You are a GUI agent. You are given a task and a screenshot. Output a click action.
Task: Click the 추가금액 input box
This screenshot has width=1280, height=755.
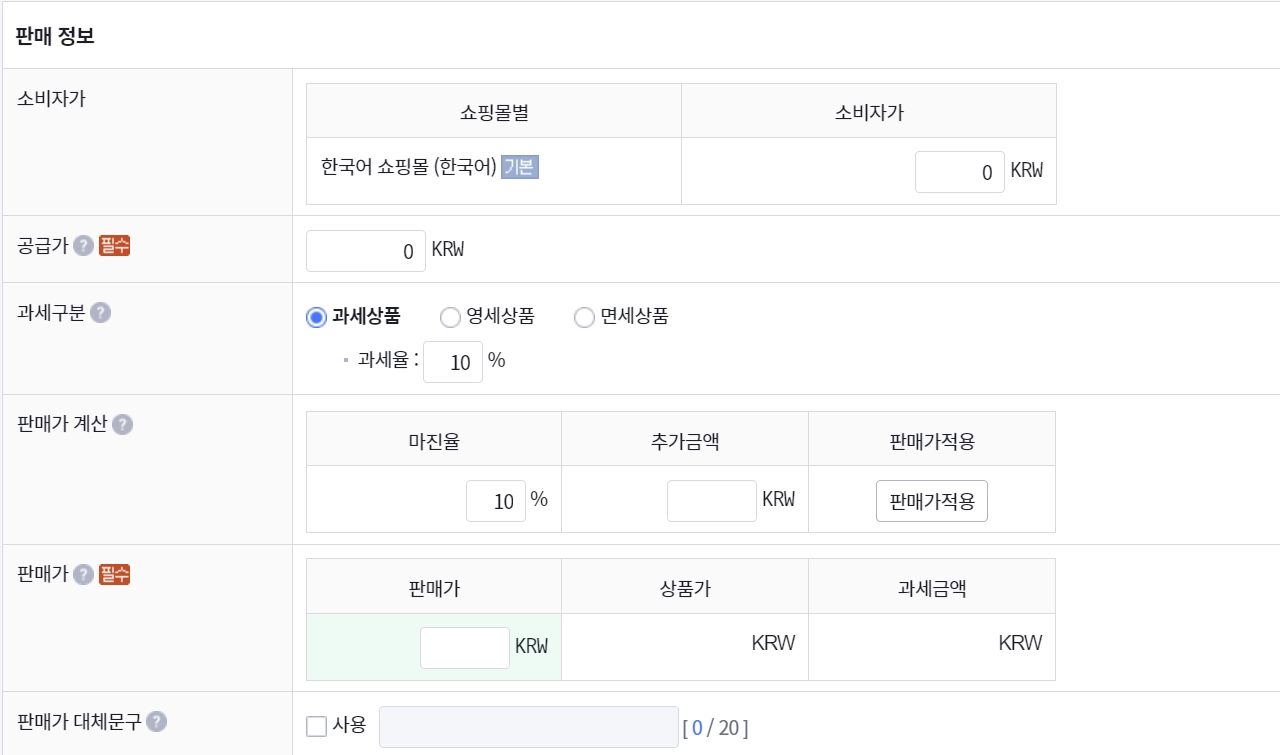711,501
